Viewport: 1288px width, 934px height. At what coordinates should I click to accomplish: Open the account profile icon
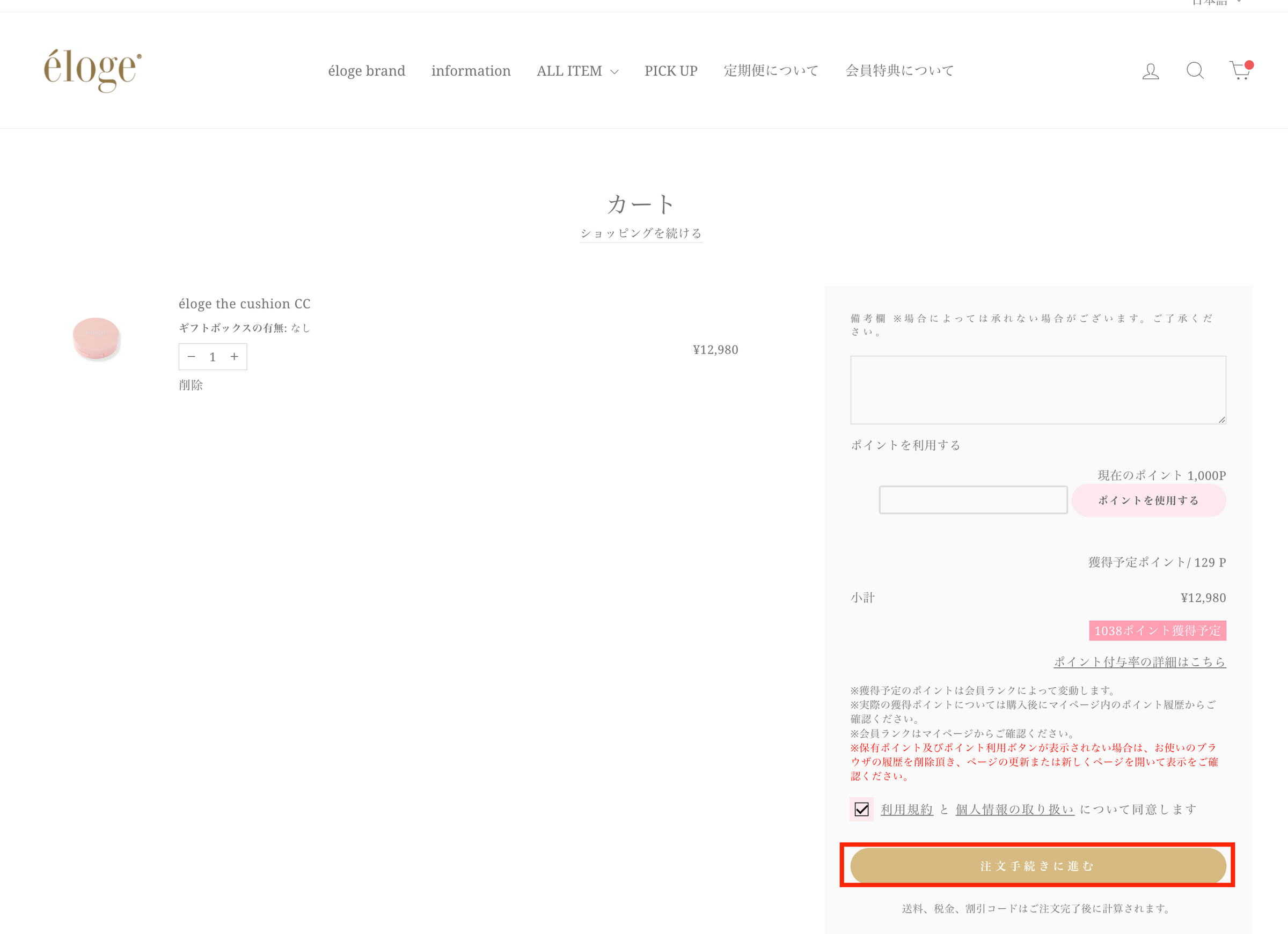pos(1150,71)
